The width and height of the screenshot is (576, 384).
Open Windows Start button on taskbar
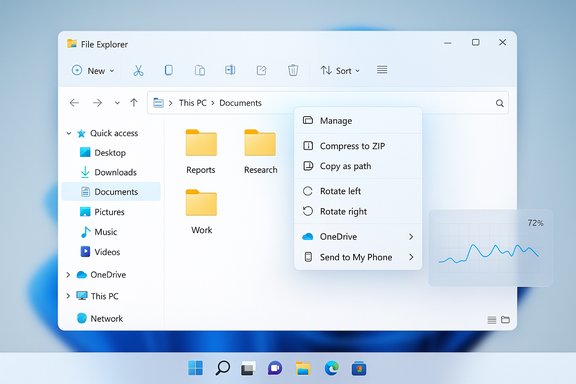pos(195,367)
